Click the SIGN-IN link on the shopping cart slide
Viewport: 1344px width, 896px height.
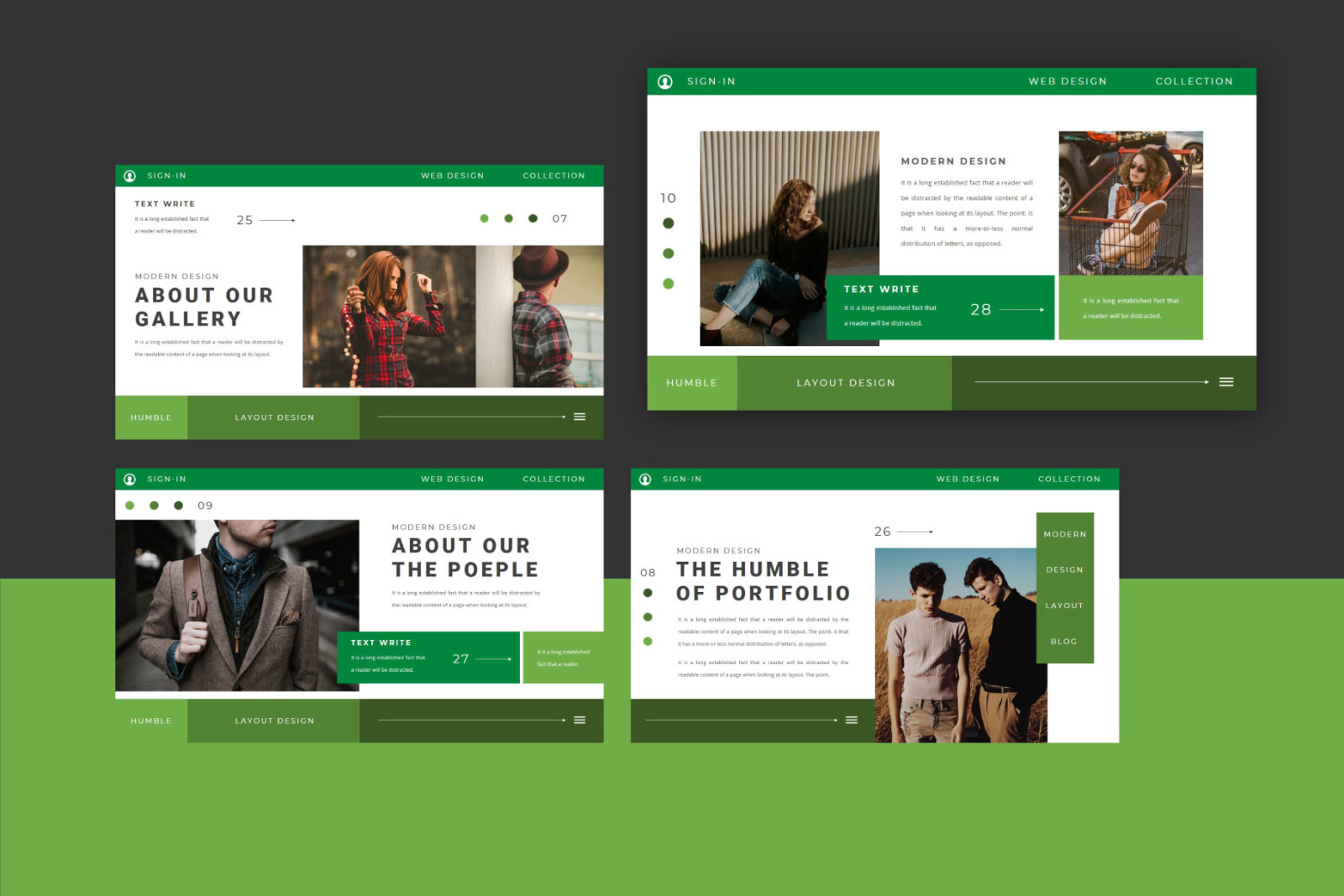(711, 81)
